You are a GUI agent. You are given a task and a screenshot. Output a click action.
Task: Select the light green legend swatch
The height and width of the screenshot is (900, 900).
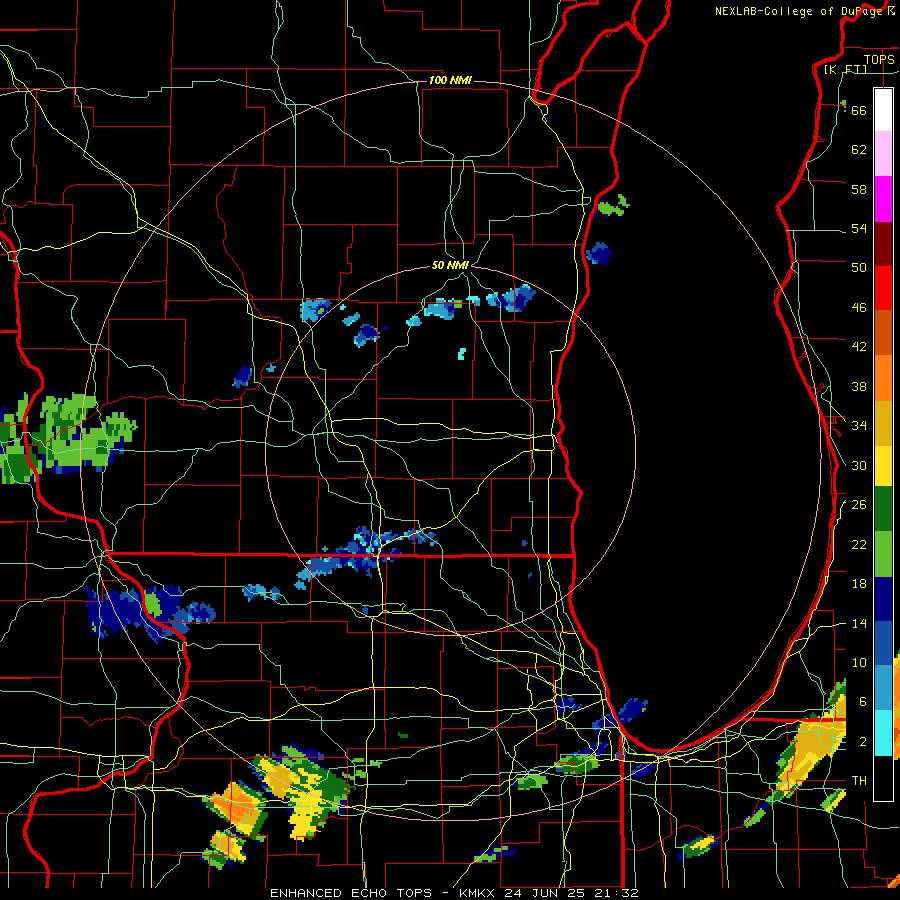pyautogui.click(x=883, y=554)
